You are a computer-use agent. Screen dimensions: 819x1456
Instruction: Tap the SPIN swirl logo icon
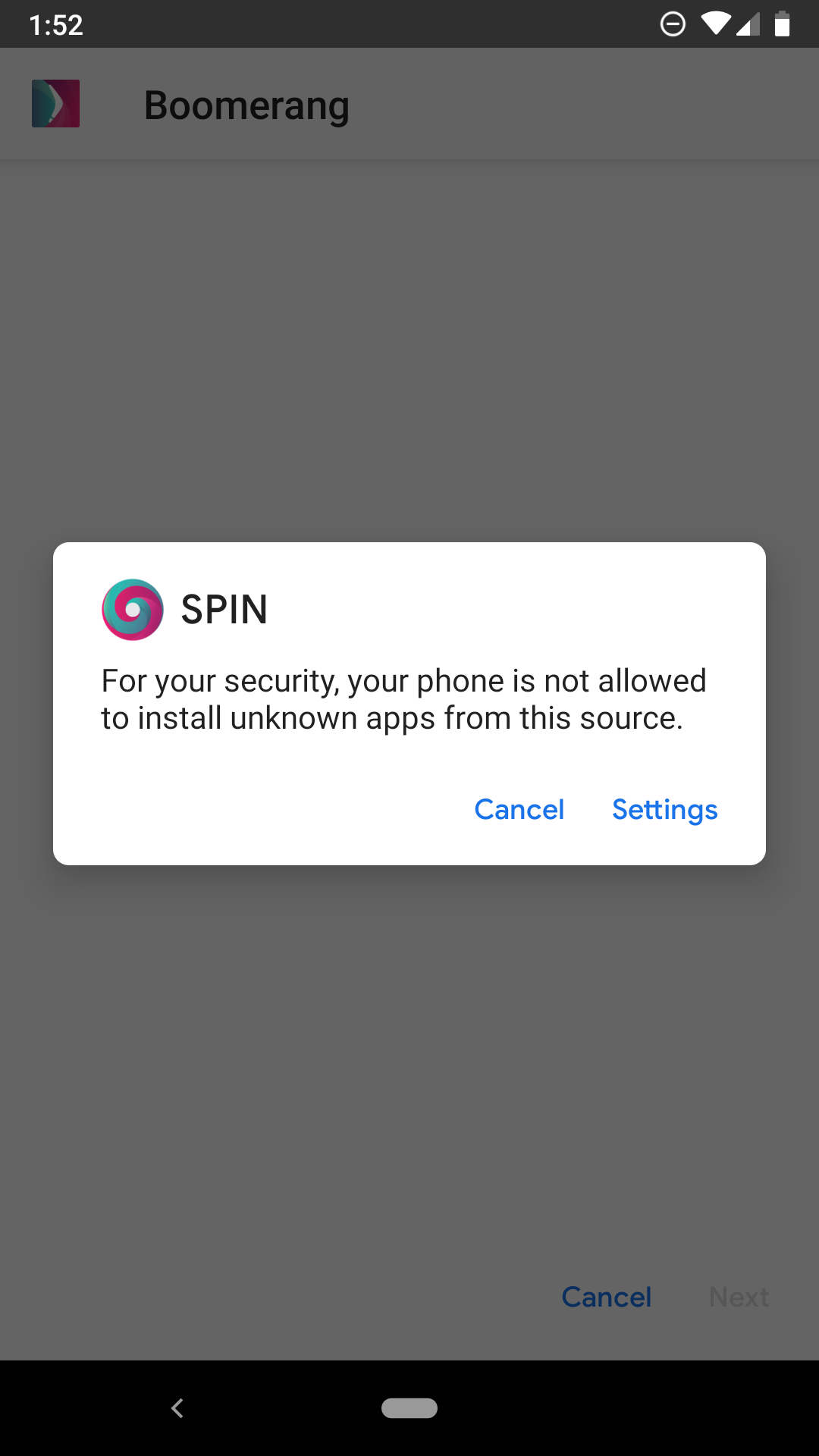point(133,610)
